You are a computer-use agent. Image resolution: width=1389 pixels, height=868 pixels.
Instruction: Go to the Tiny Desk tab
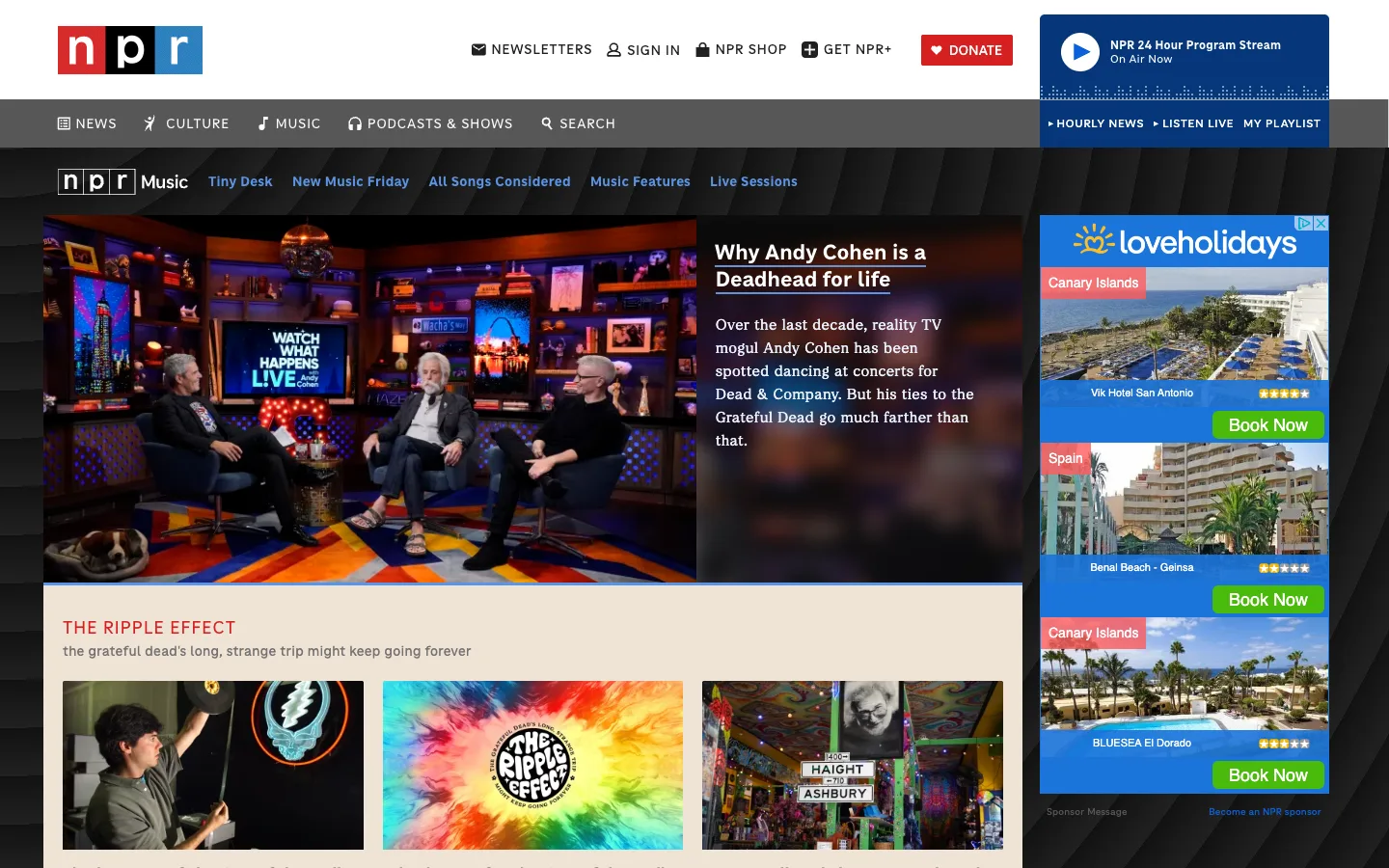tap(240, 181)
